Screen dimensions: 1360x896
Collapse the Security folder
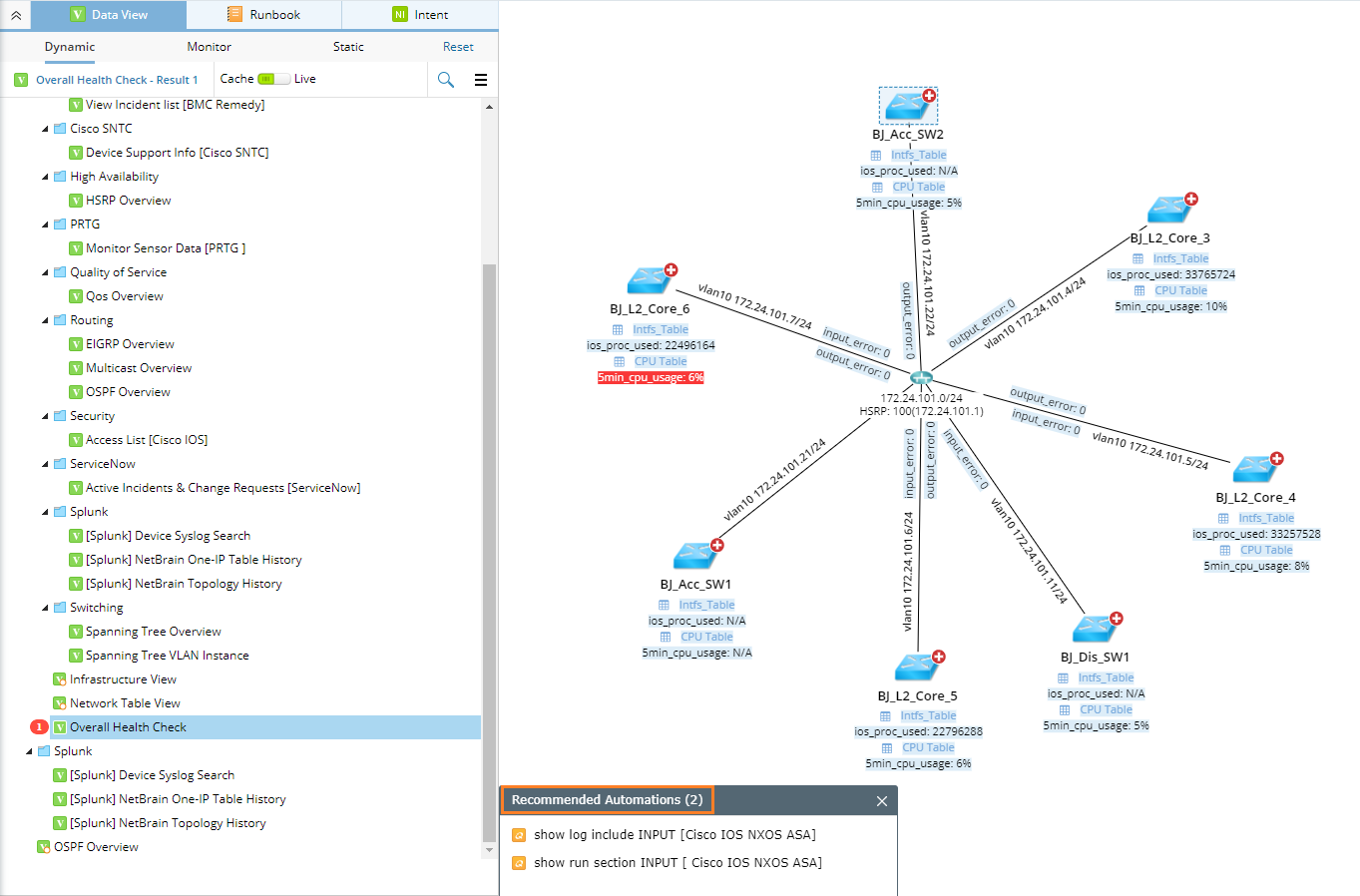pos(45,416)
